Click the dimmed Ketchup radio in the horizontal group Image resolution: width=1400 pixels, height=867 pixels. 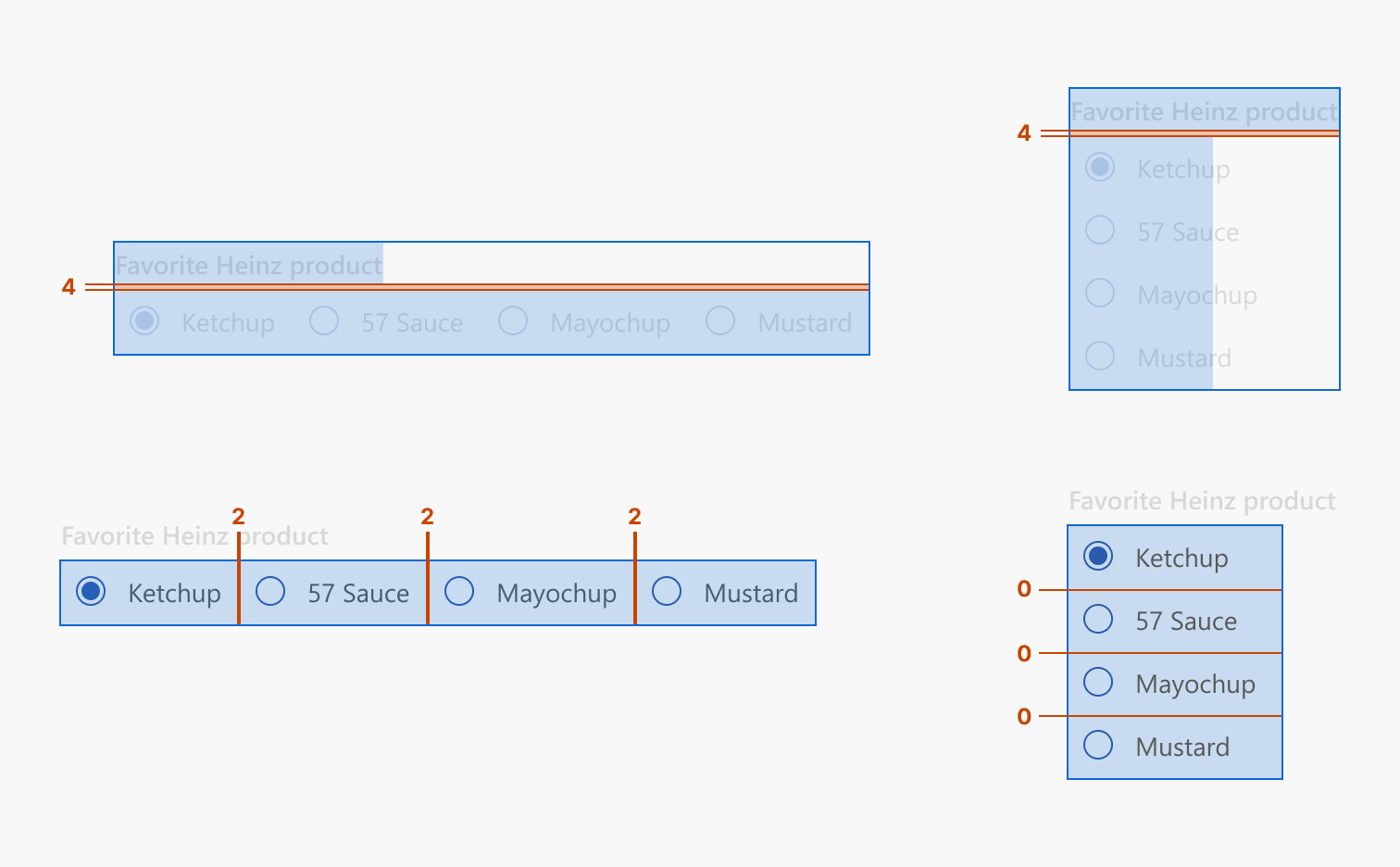(144, 320)
